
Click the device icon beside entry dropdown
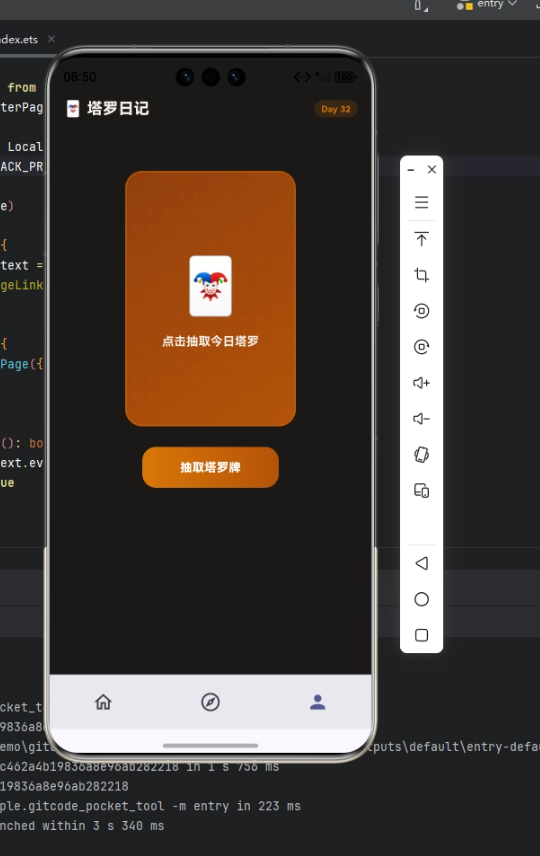[420, 5]
